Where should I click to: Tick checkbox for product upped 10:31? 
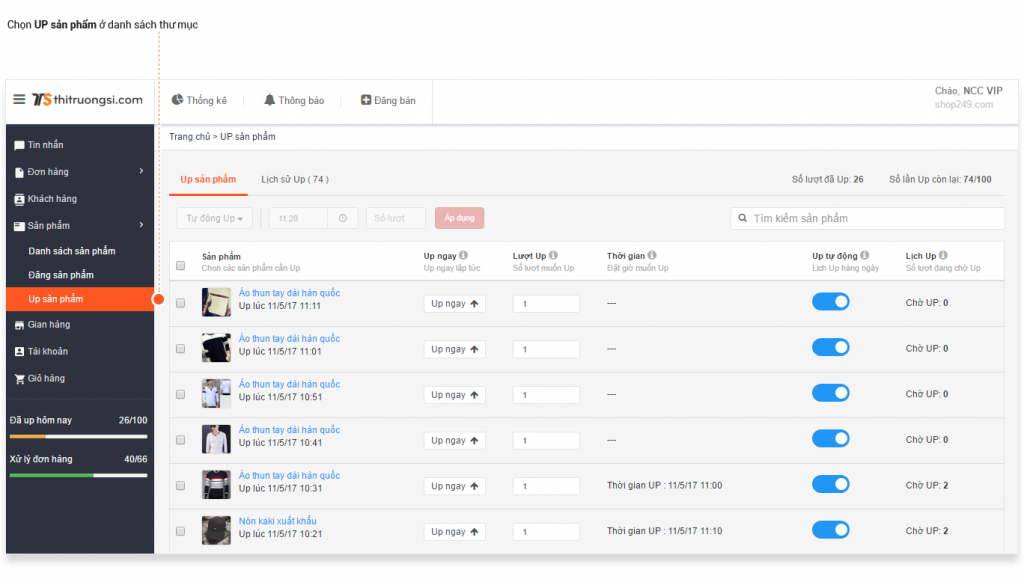click(x=180, y=486)
